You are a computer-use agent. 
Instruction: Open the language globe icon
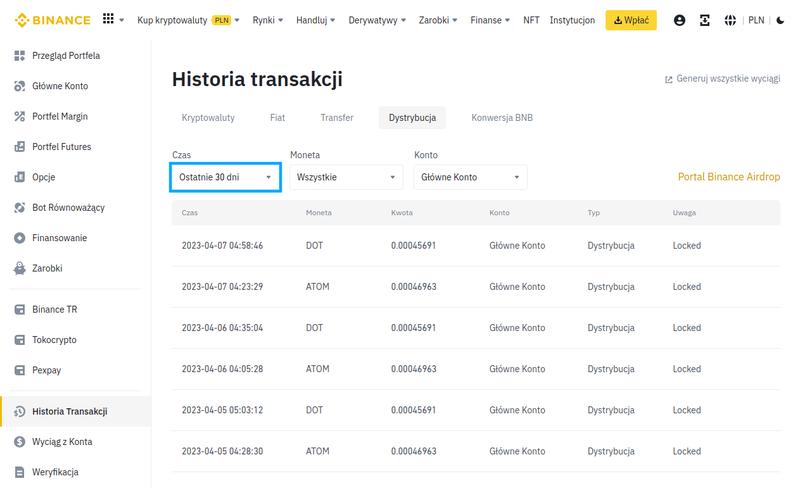(x=730, y=20)
